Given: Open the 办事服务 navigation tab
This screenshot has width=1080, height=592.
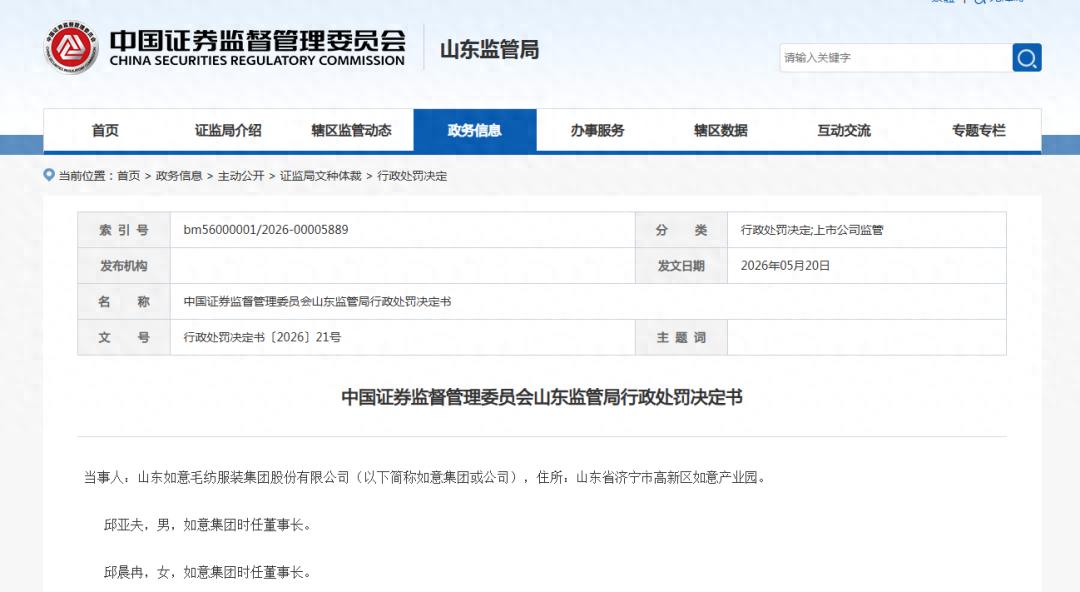Looking at the screenshot, I should tap(597, 130).
